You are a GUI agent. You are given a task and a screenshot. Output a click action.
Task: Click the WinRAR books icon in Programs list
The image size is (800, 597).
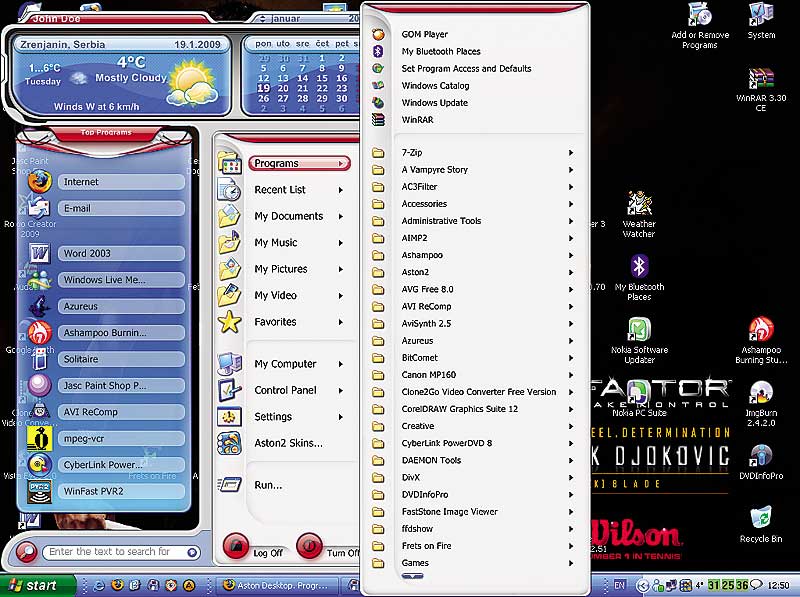click(x=378, y=120)
